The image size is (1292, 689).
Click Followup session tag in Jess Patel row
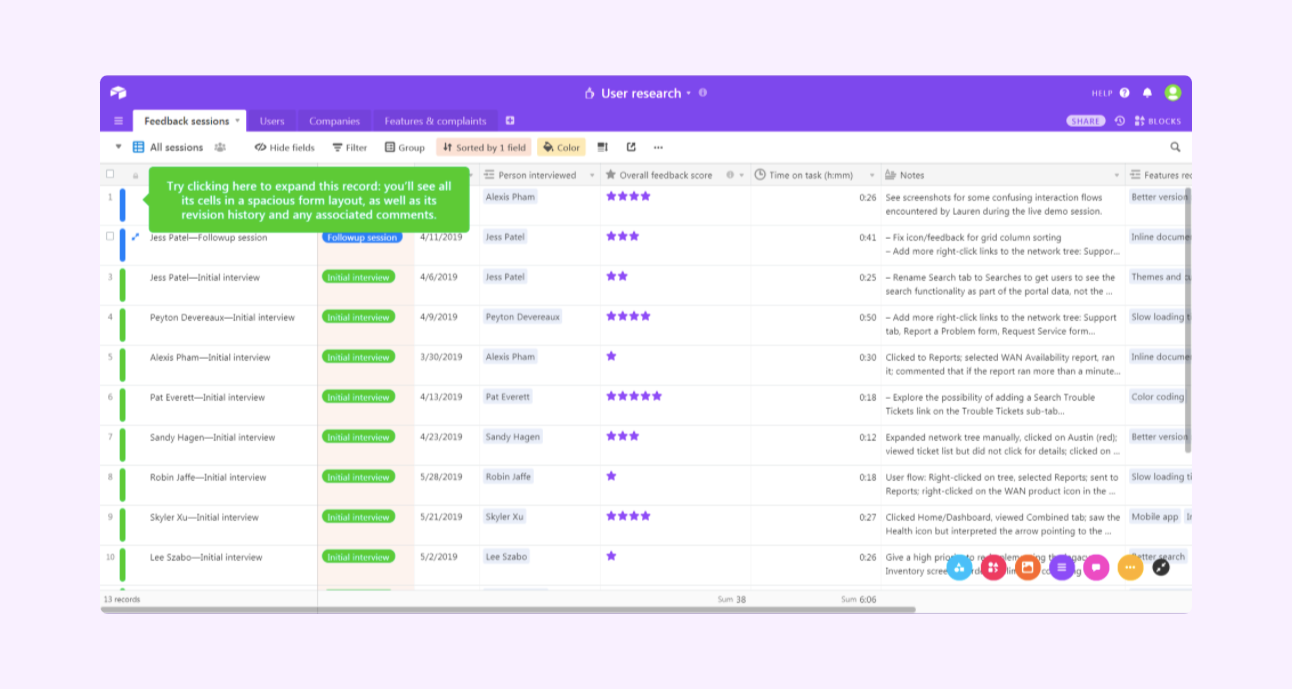[x=362, y=237]
